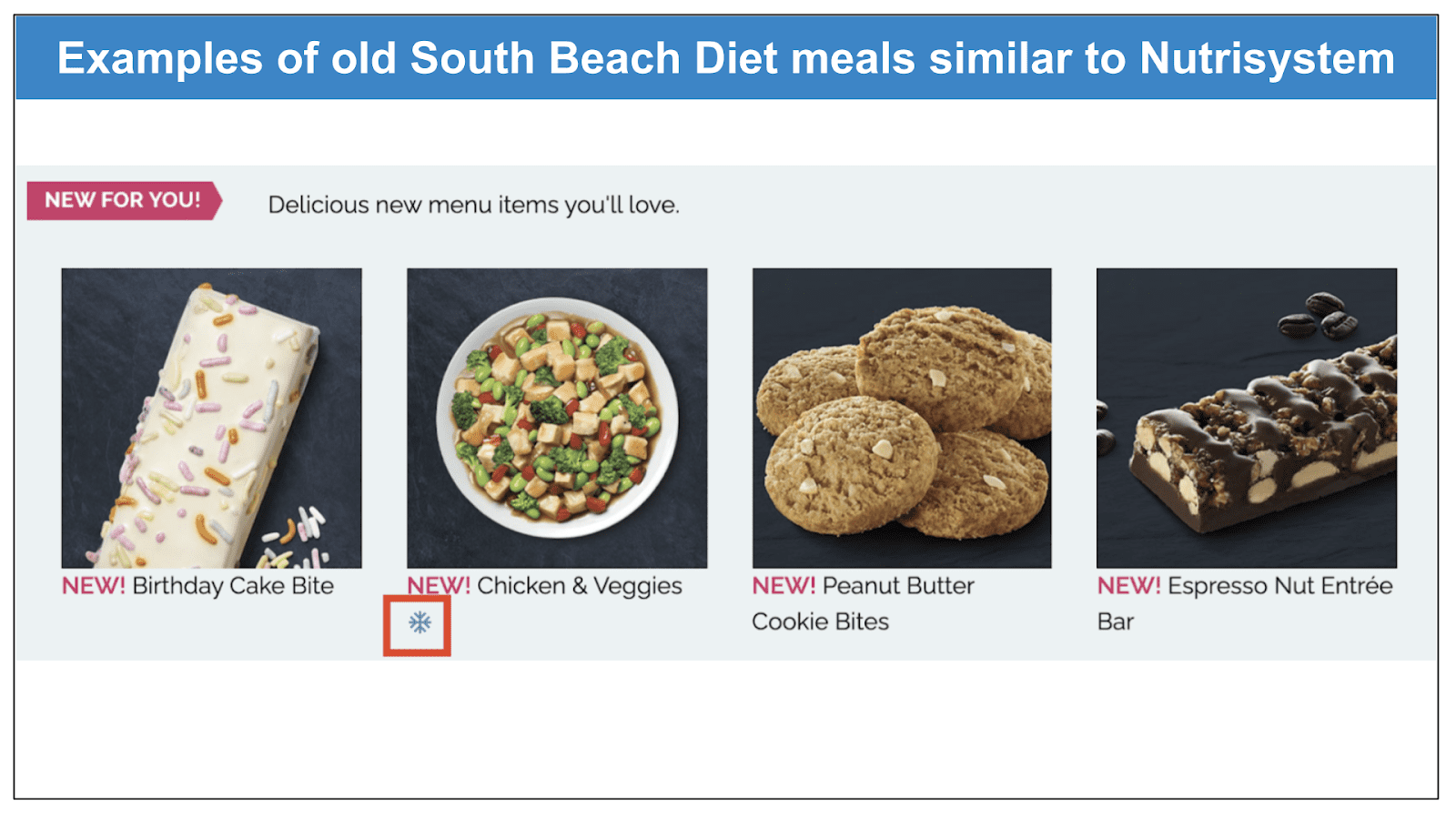1456x819 pixels.
Task: Follow the Chicken & Veggies name link
Action: [580, 585]
